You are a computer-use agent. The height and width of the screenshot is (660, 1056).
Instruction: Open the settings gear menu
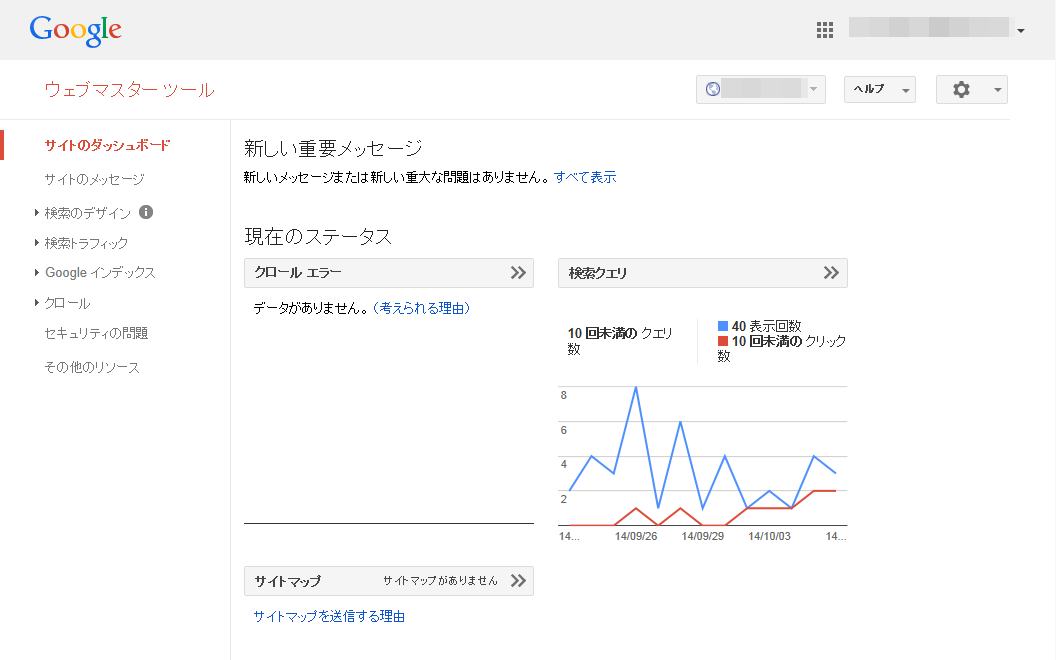971,90
